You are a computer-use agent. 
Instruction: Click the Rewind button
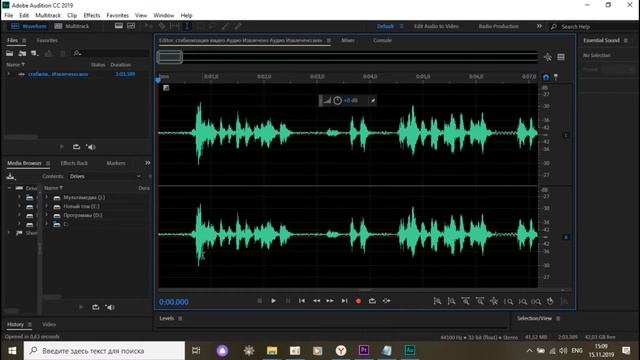point(316,301)
